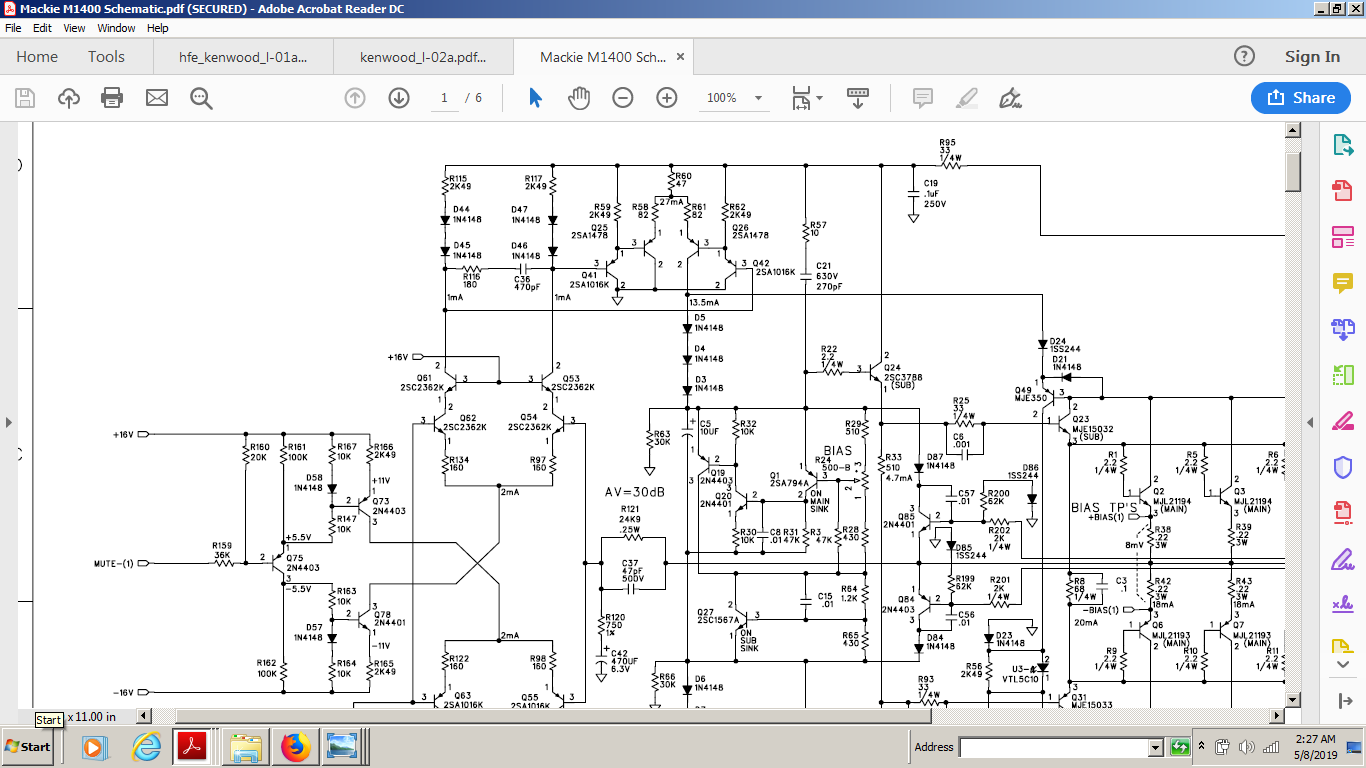The image size is (1366, 768).
Task: Click the taskbar volume speaker icon
Action: pos(1247,747)
